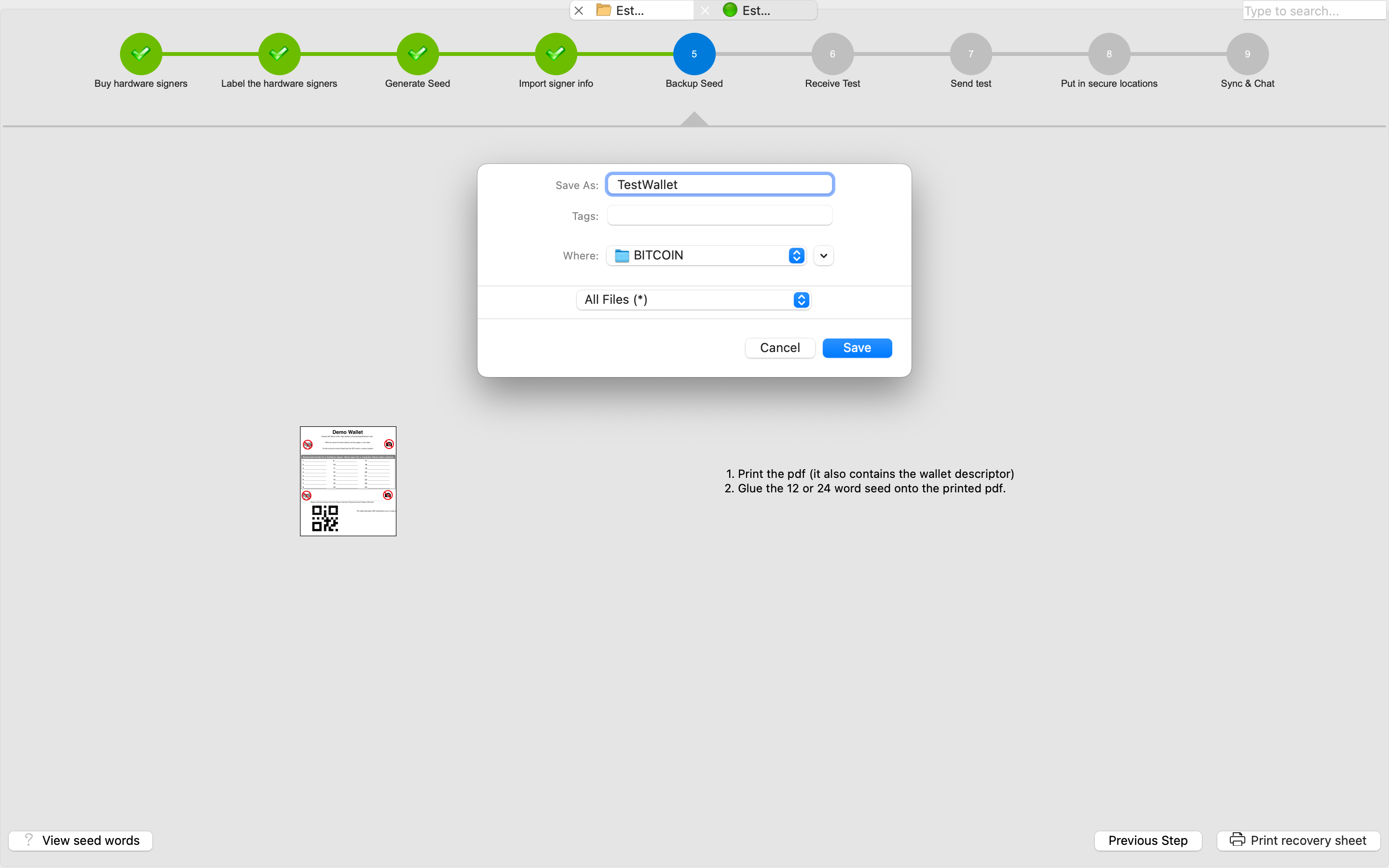Switch to the folder-icon Est... tab
Image resolution: width=1389 pixels, height=868 pixels.
tap(630, 10)
